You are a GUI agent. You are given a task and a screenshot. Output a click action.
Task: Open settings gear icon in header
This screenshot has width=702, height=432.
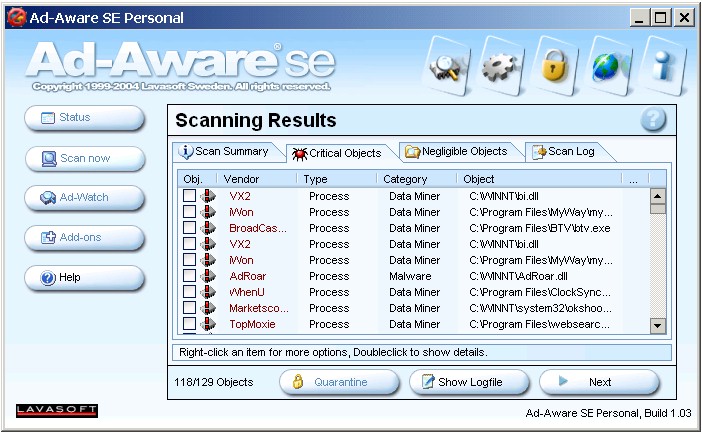502,67
